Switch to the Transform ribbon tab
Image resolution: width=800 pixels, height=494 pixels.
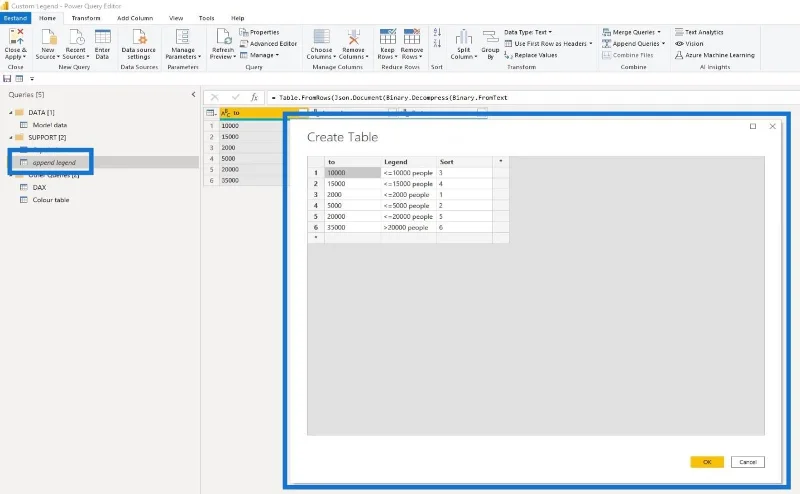pyautogui.click(x=86, y=18)
